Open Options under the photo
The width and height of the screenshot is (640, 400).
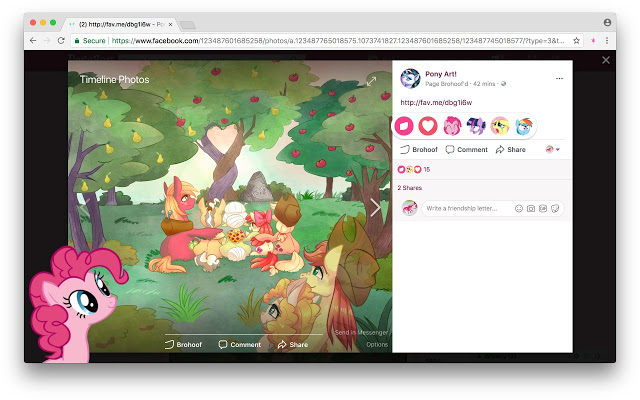tap(377, 344)
